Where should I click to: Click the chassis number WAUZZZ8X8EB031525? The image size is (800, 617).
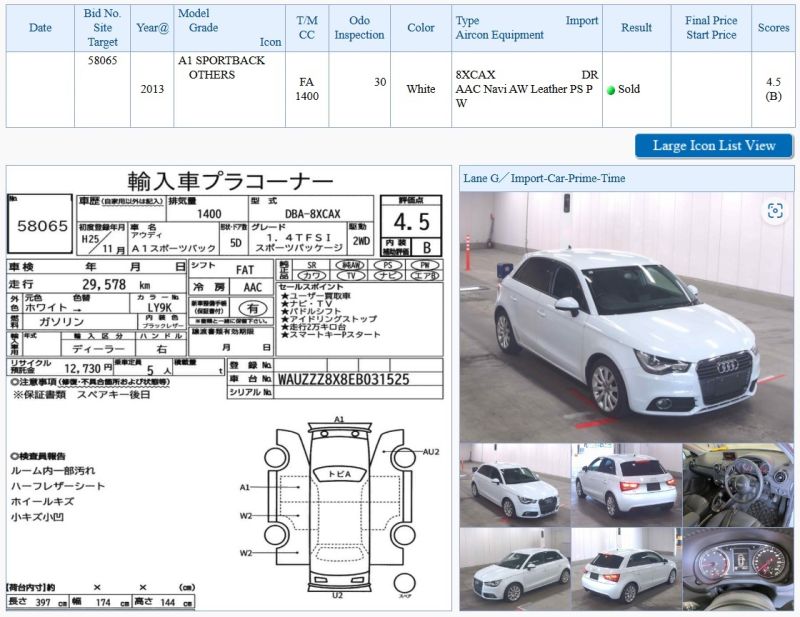[x=343, y=379]
